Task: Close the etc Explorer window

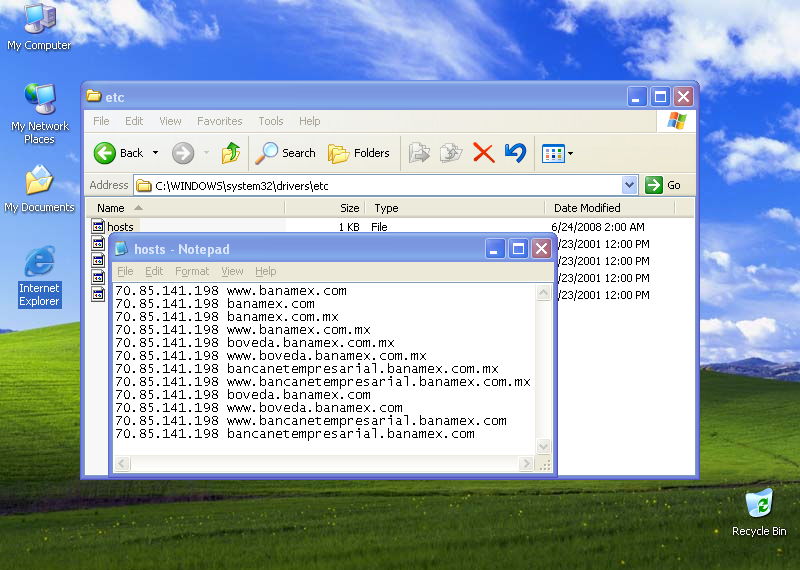Action: [x=683, y=96]
